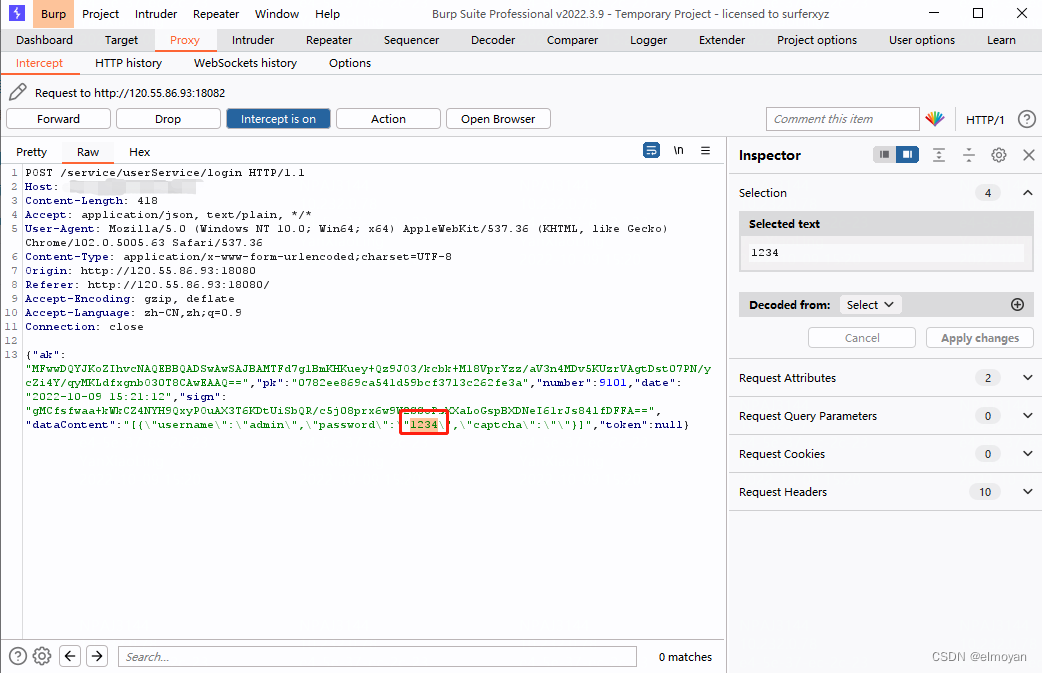Expand the Request Headers section
Screen dimensions: 1042x673
click(x=1026, y=491)
